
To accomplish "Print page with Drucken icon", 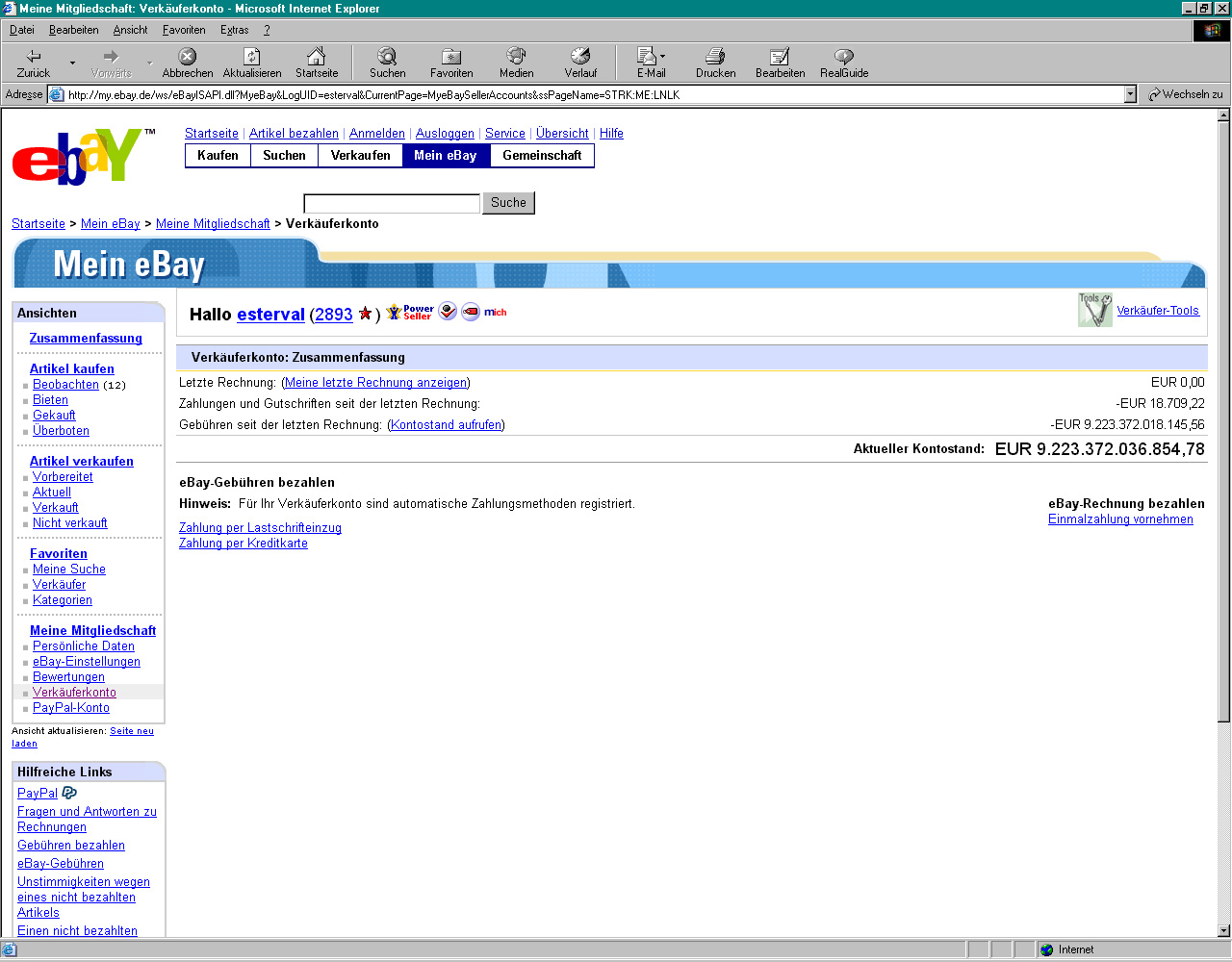I will [715, 57].
